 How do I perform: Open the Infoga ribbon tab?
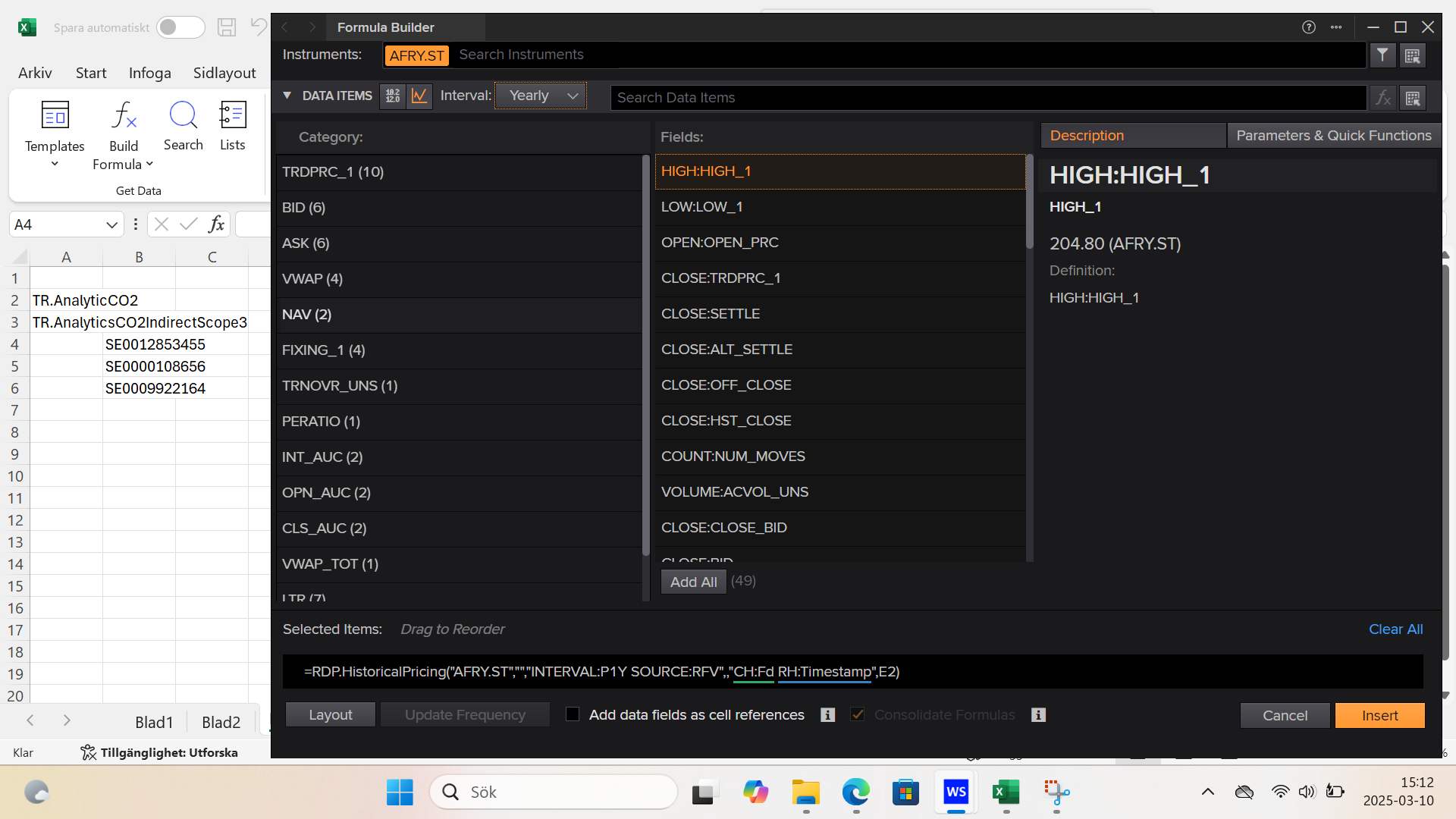[x=149, y=73]
